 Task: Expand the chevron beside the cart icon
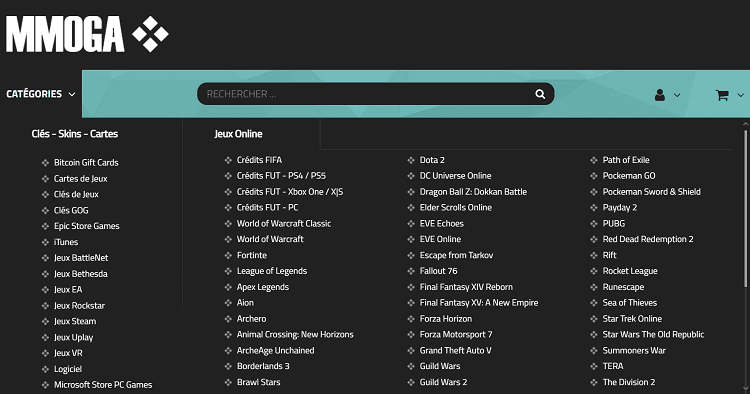740,95
